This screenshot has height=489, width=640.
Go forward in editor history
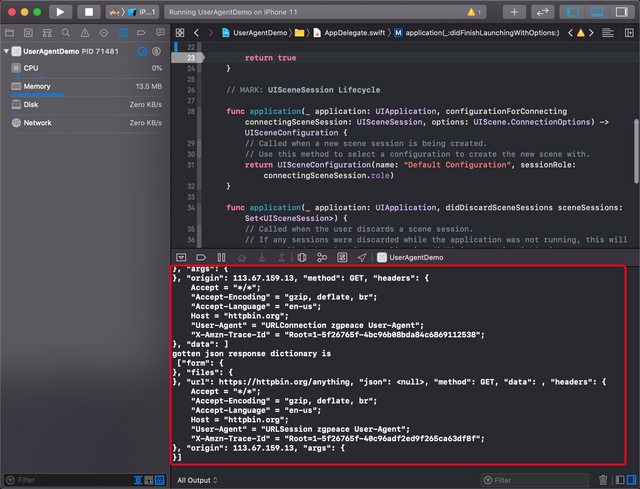[211, 33]
